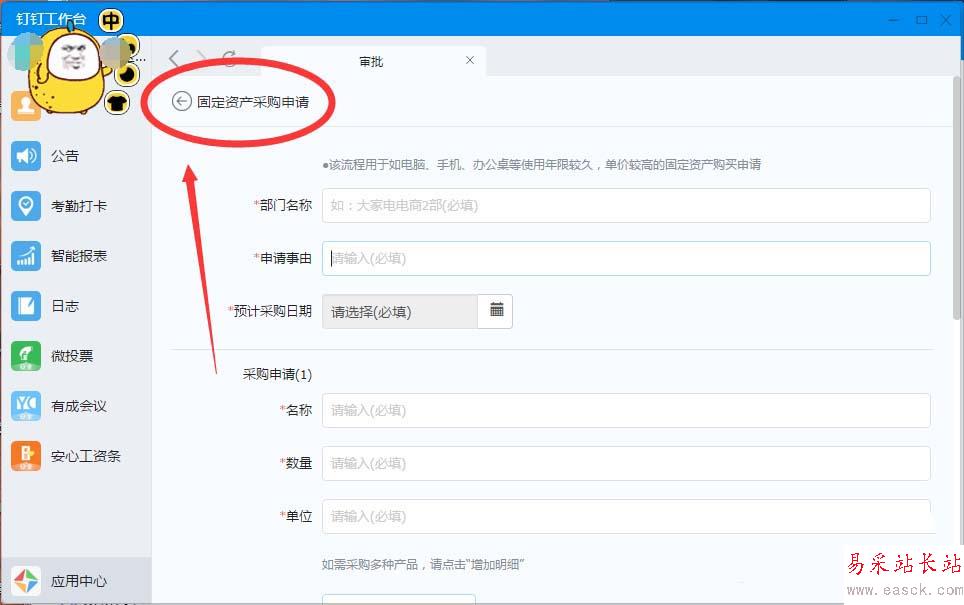
Task: Open the 智能报表 smart report icon
Action: 26,256
